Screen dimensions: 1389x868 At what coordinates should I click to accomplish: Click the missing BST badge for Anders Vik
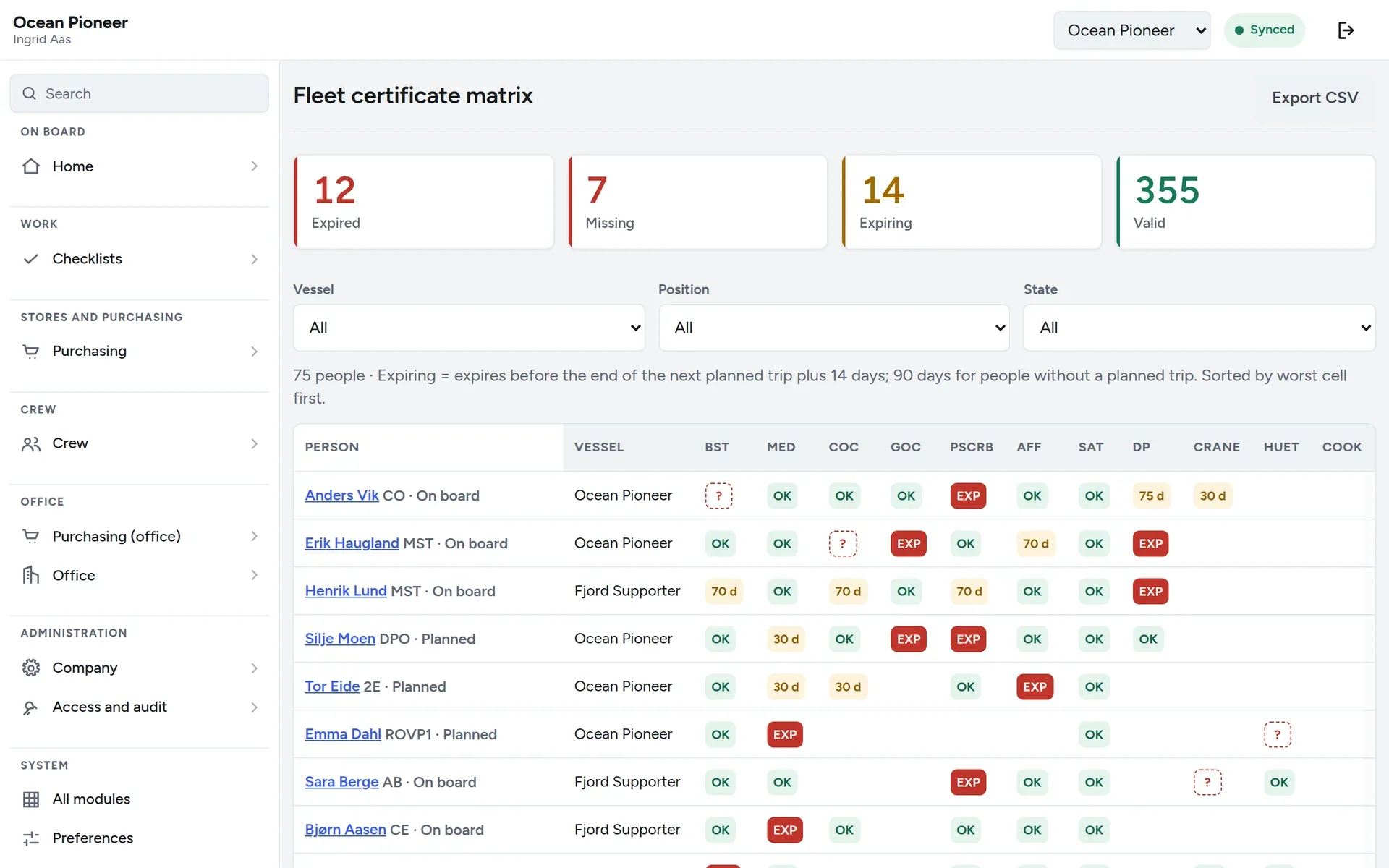click(x=718, y=496)
